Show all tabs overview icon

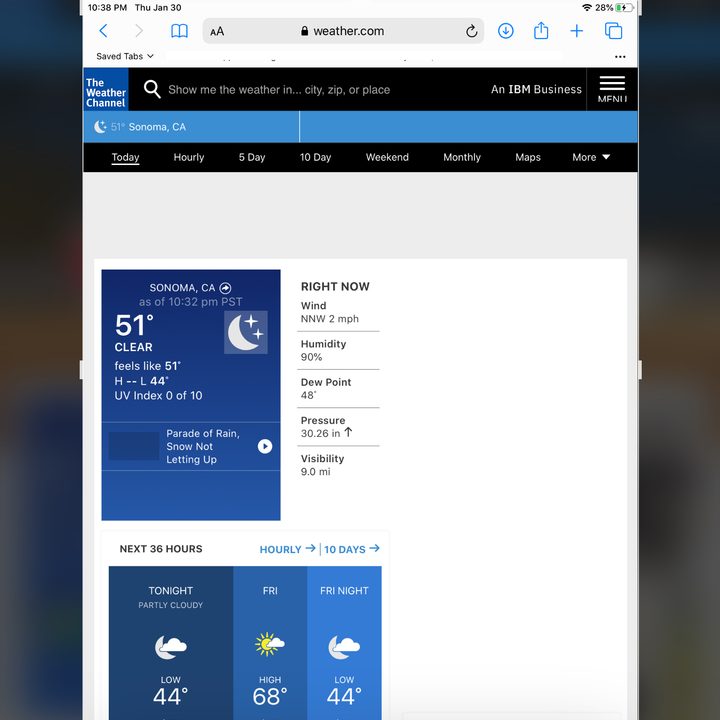613,31
